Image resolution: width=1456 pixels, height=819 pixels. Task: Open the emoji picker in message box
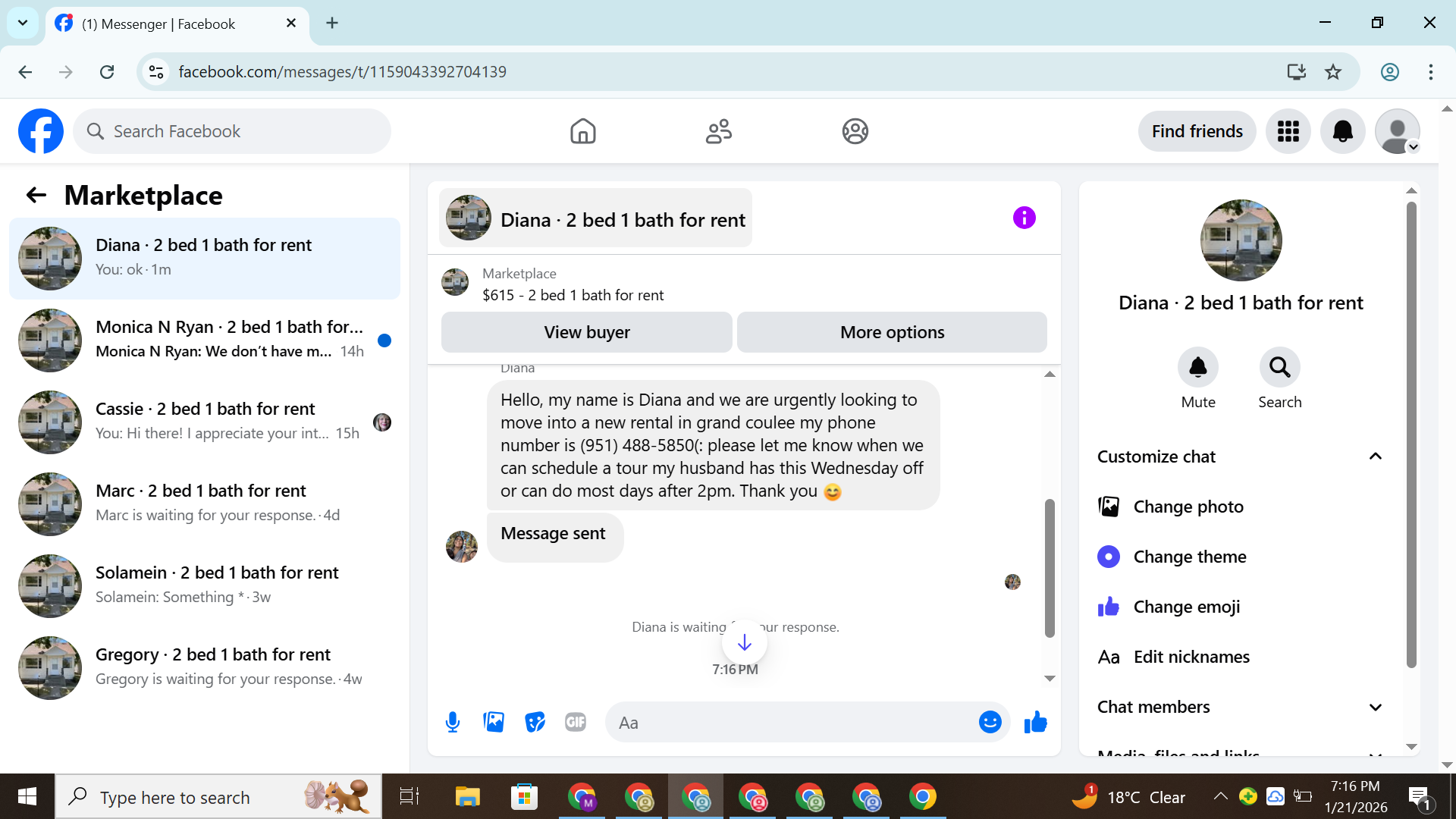990,723
